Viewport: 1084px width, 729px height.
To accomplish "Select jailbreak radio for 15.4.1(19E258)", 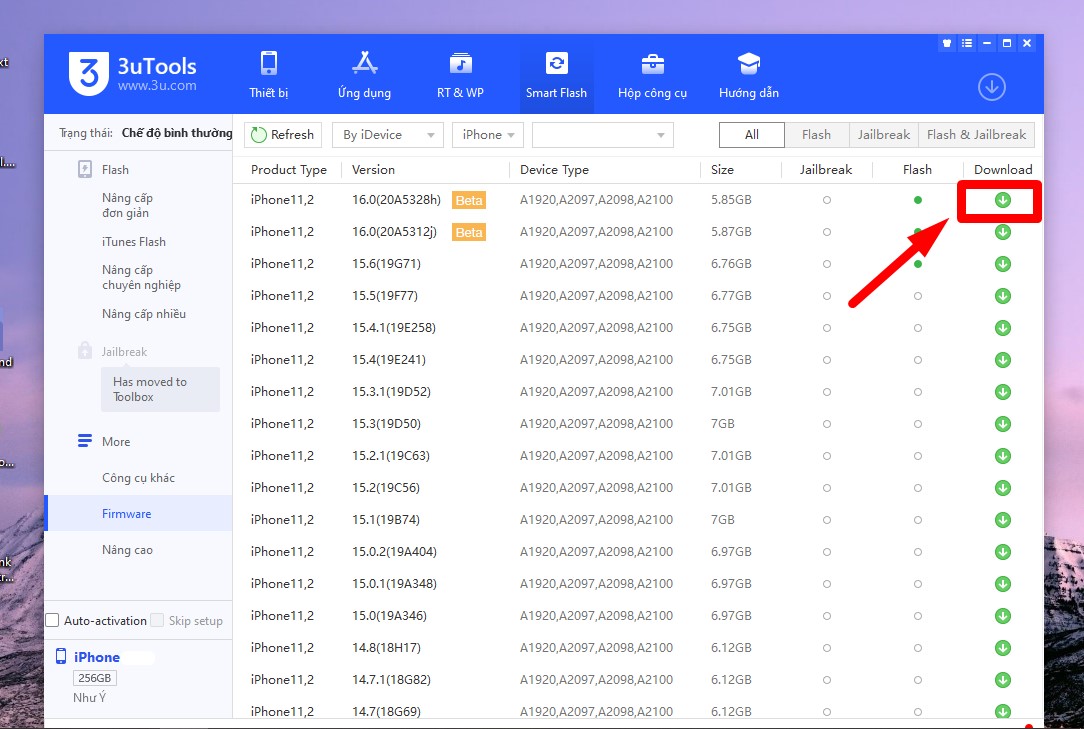I will click(x=827, y=328).
